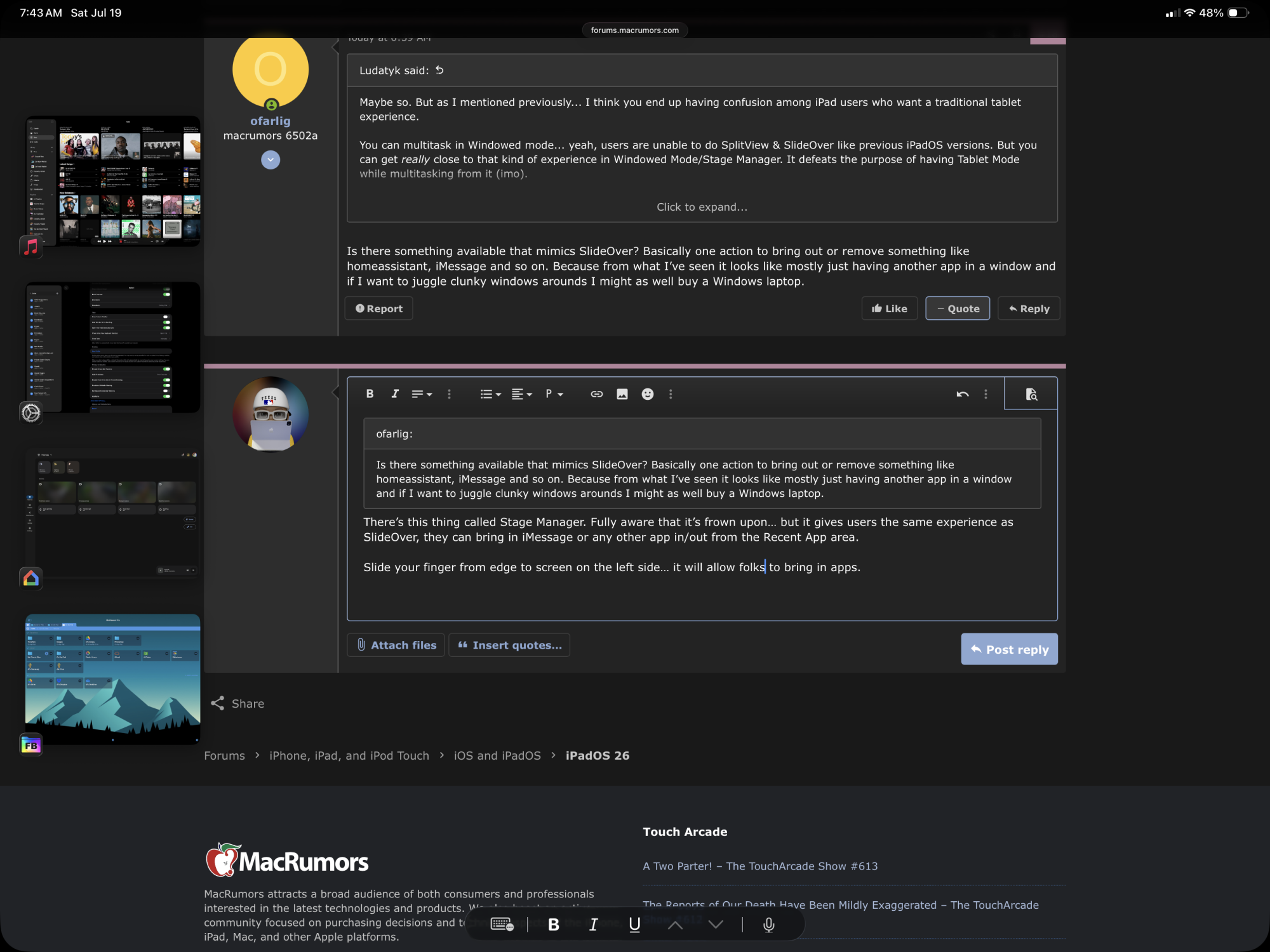Screen dimensions: 1270x952
Task: Click the Share link below the editor
Action: (237, 703)
